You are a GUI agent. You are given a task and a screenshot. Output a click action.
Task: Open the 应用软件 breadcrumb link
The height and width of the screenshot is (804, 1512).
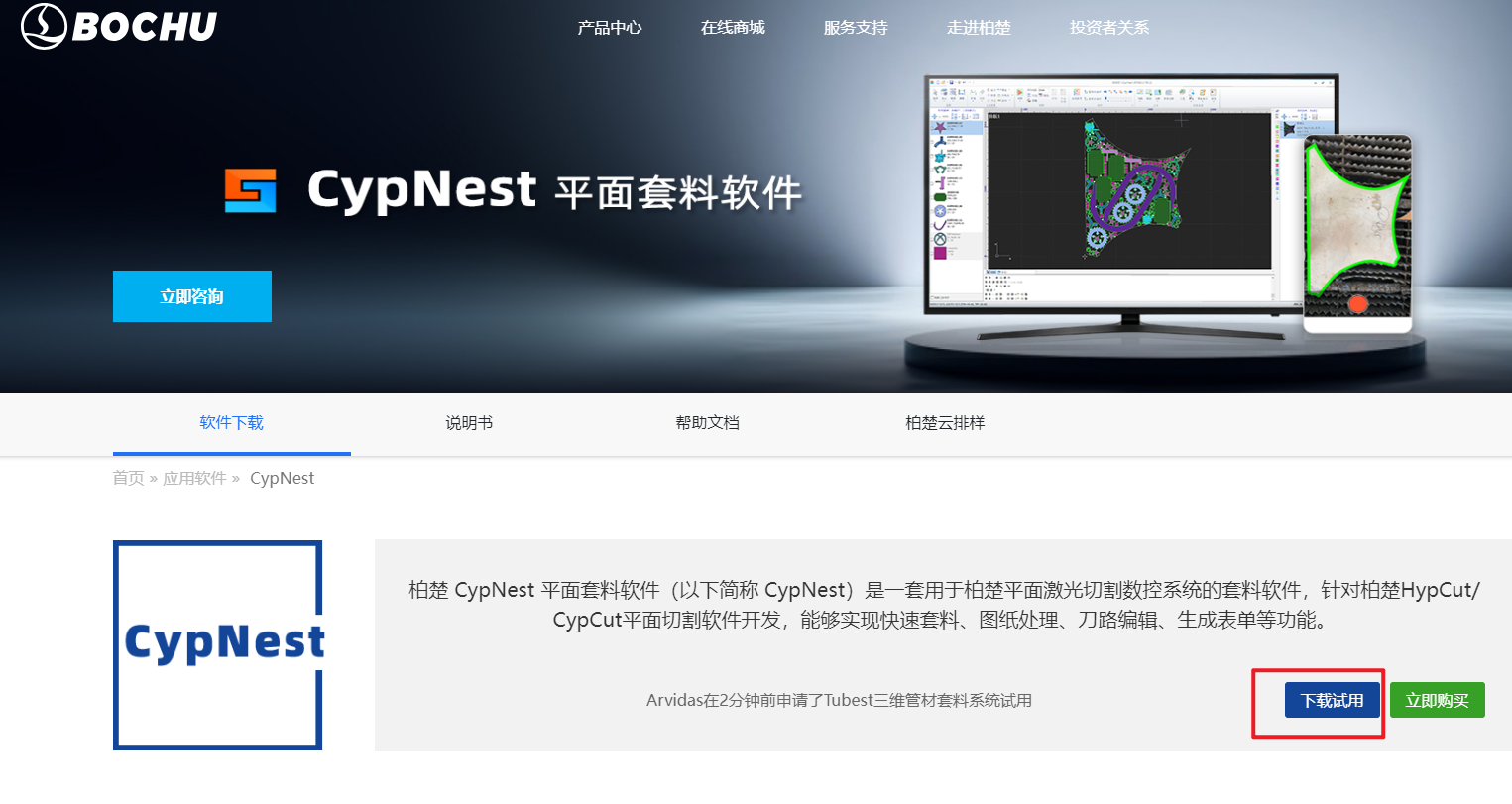(194, 478)
